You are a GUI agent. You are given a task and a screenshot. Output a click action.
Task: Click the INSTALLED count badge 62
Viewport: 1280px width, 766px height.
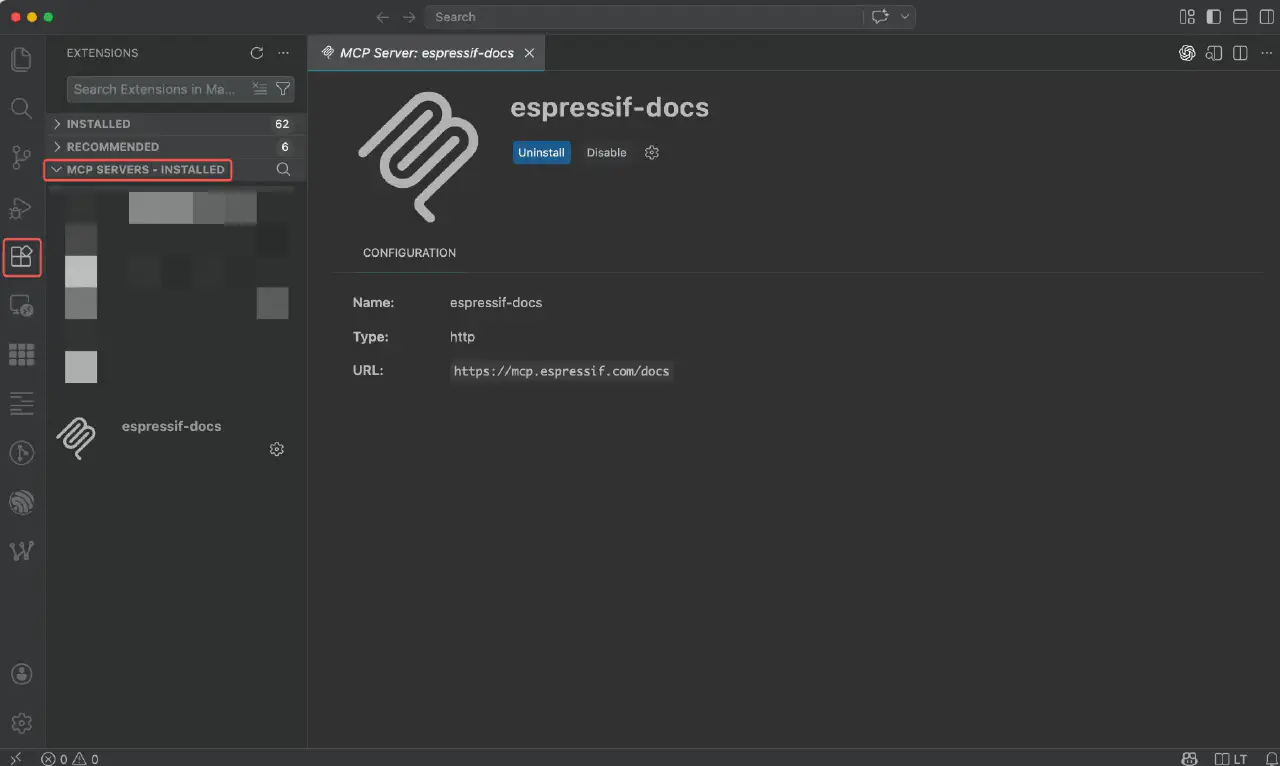click(282, 124)
